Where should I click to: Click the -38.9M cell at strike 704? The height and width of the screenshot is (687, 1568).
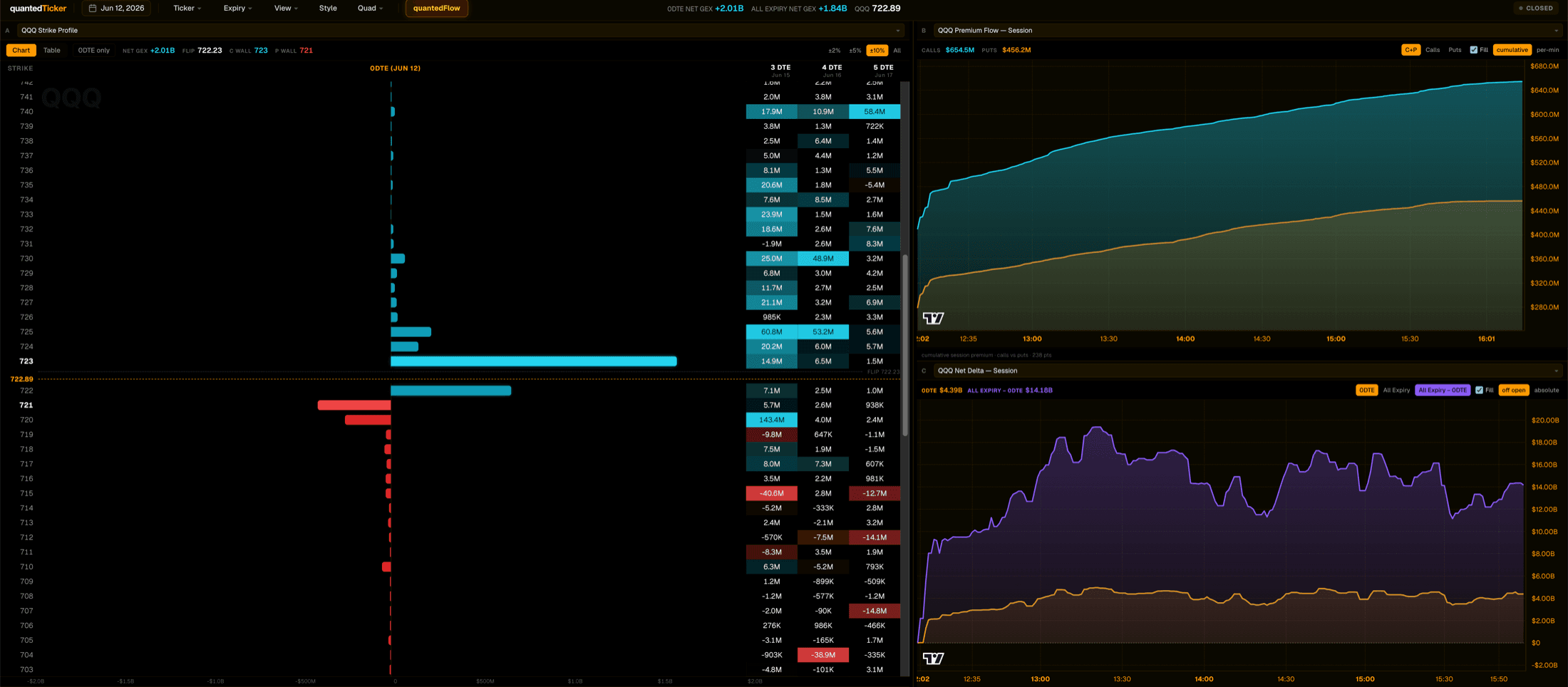click(x=823, y=655)
